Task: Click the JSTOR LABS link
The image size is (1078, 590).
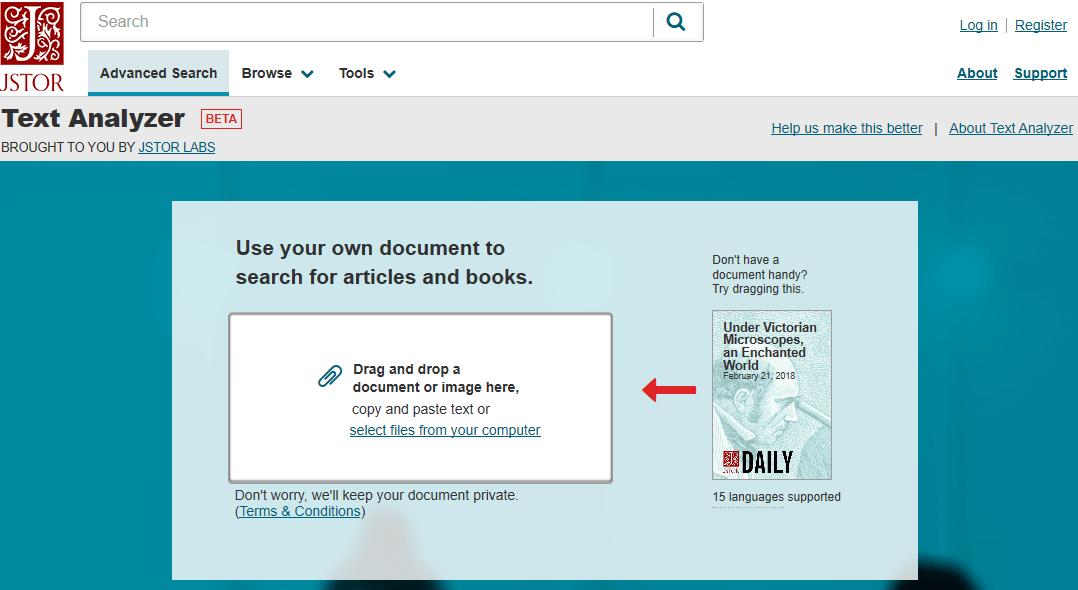Action: pyautogui.click(x=177, y=147)
